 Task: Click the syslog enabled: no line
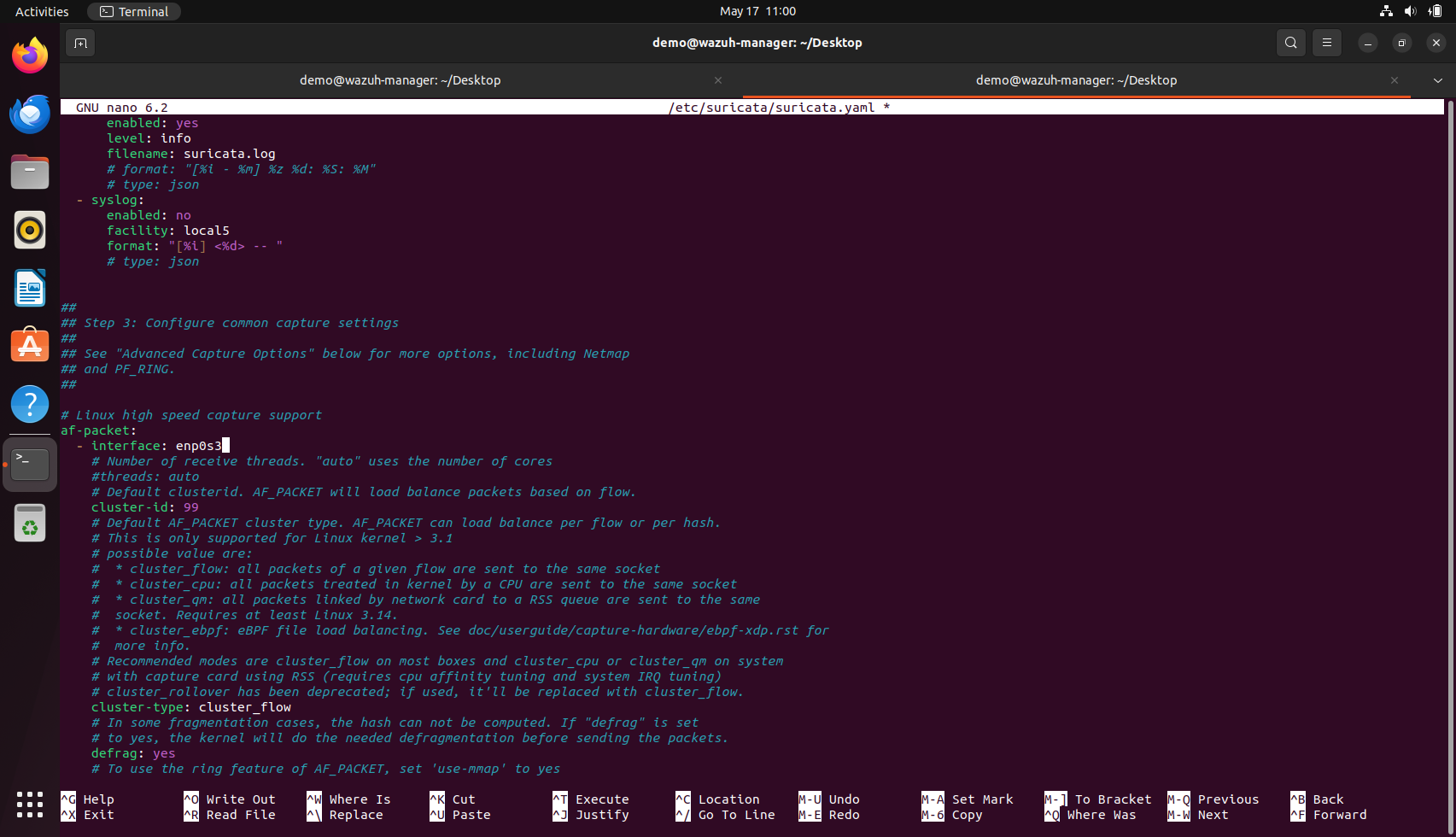[x=149, y=215]
